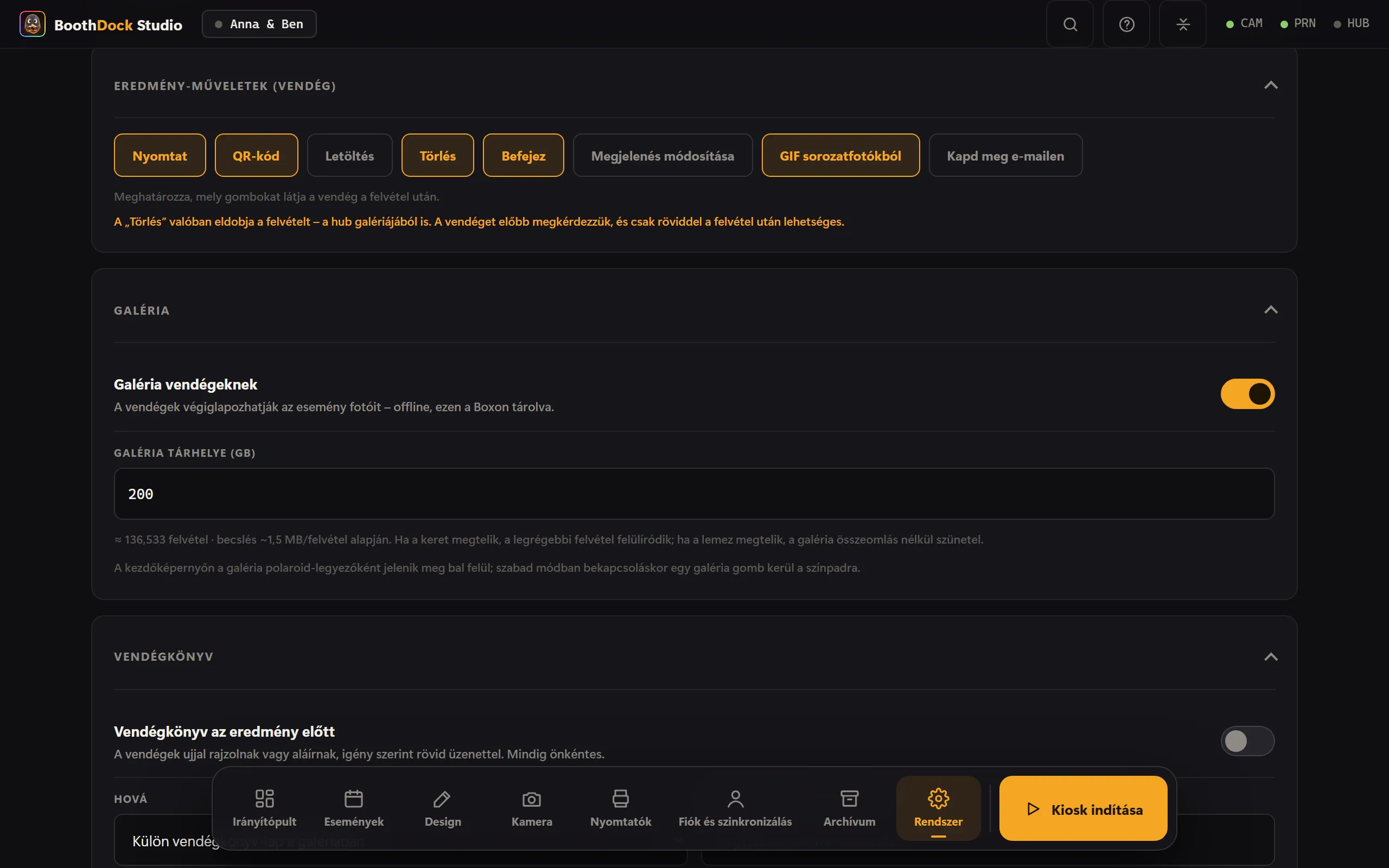The width and height of the screenshot is (1389, 868).
Task: Click the collapse-all icon in header
Action: (x=1182, y=24)
